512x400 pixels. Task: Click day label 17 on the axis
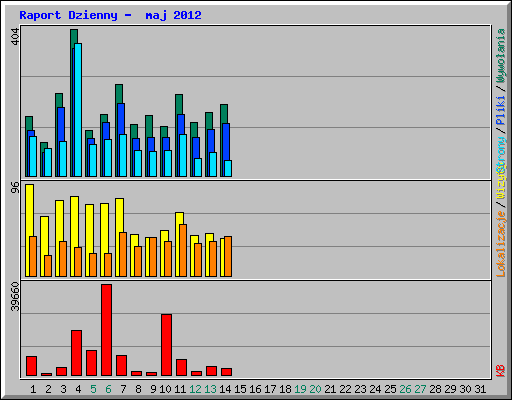click(x=270, y=389)
